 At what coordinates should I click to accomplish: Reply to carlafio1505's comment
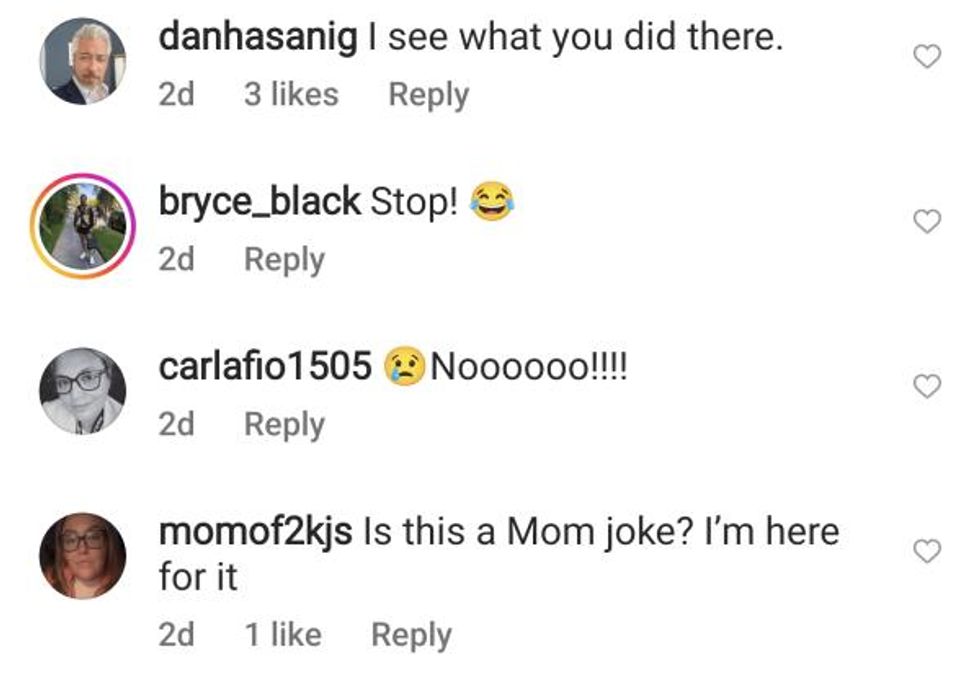click(x=284, y=424)
